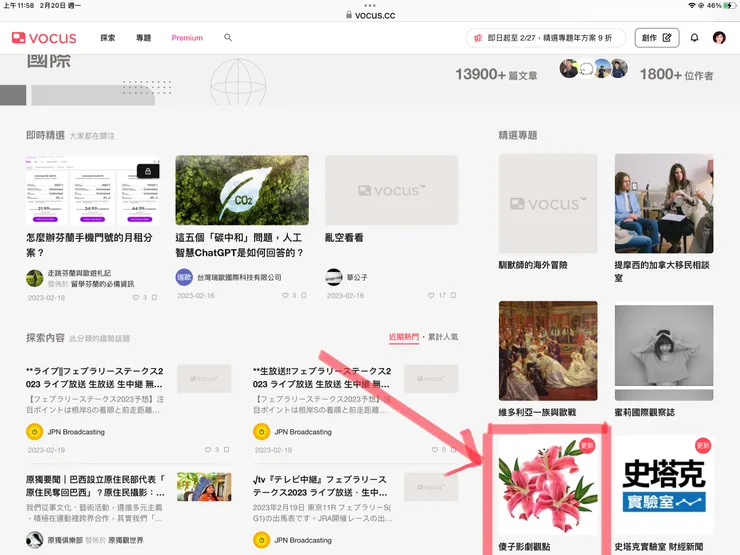Open the 留學芬蘭的必備資訊 publication link
Screen dimensions: 740x555
(102, 284)
